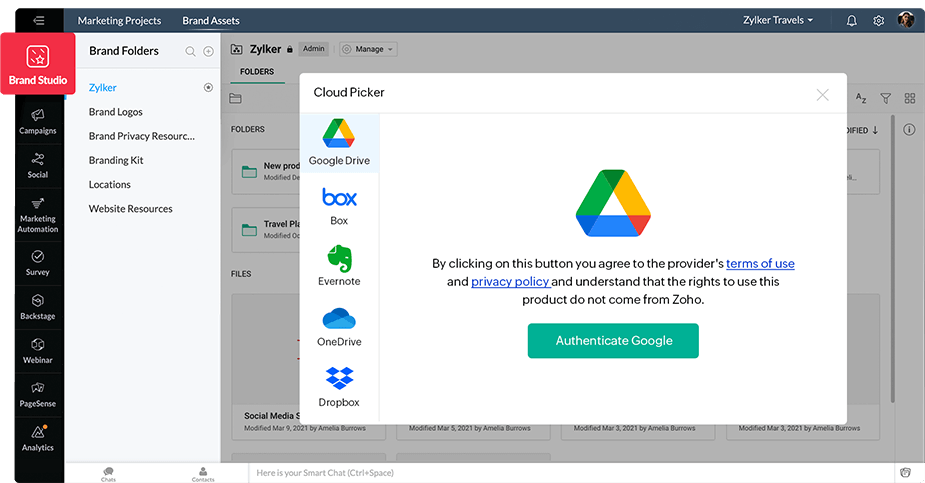Open the Survey module
This screenshot has width=925, height=483.
38,263
